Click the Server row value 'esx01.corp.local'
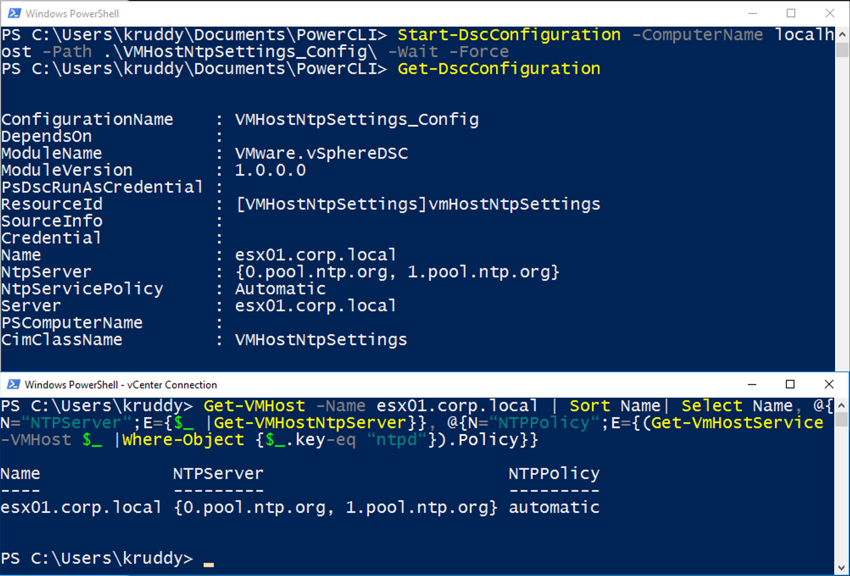 coord(315,306)
